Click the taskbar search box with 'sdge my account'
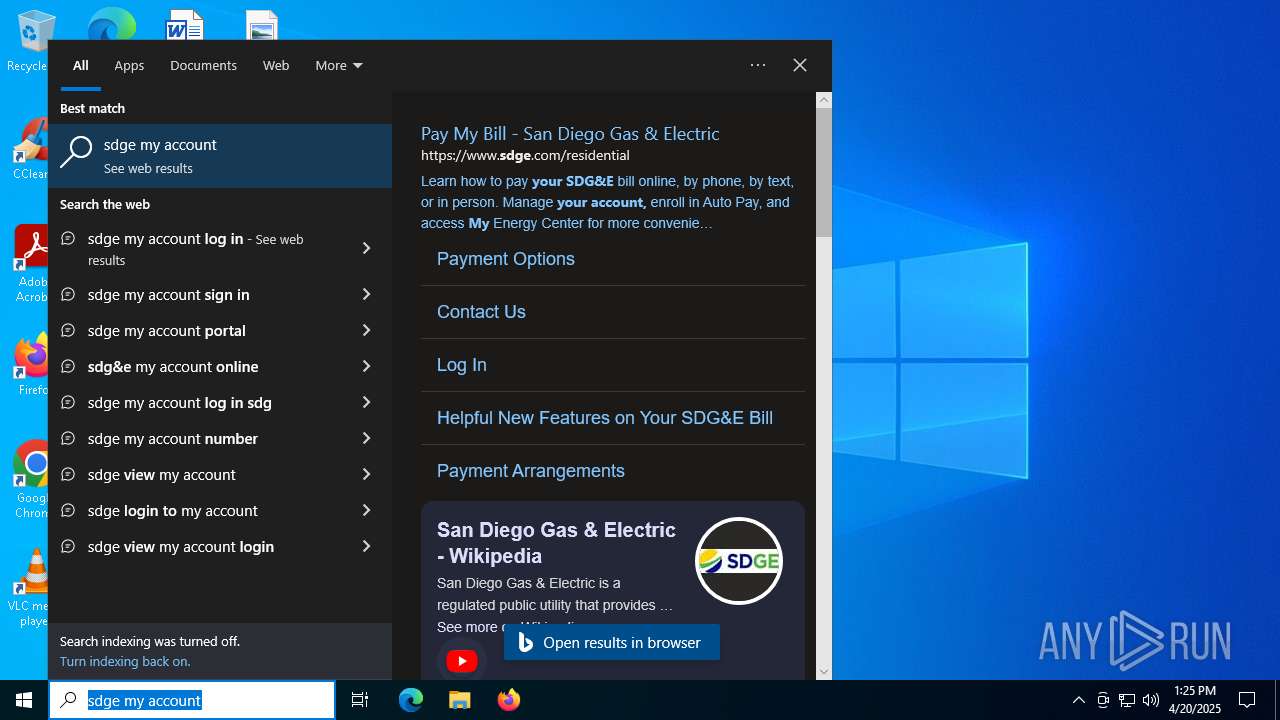Image resolution: width=1280 pixels, height=720 pixels. (192, 700)
